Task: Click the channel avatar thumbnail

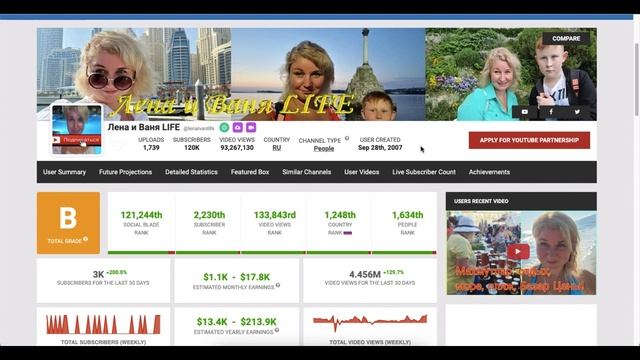Action: pos(77,130)
